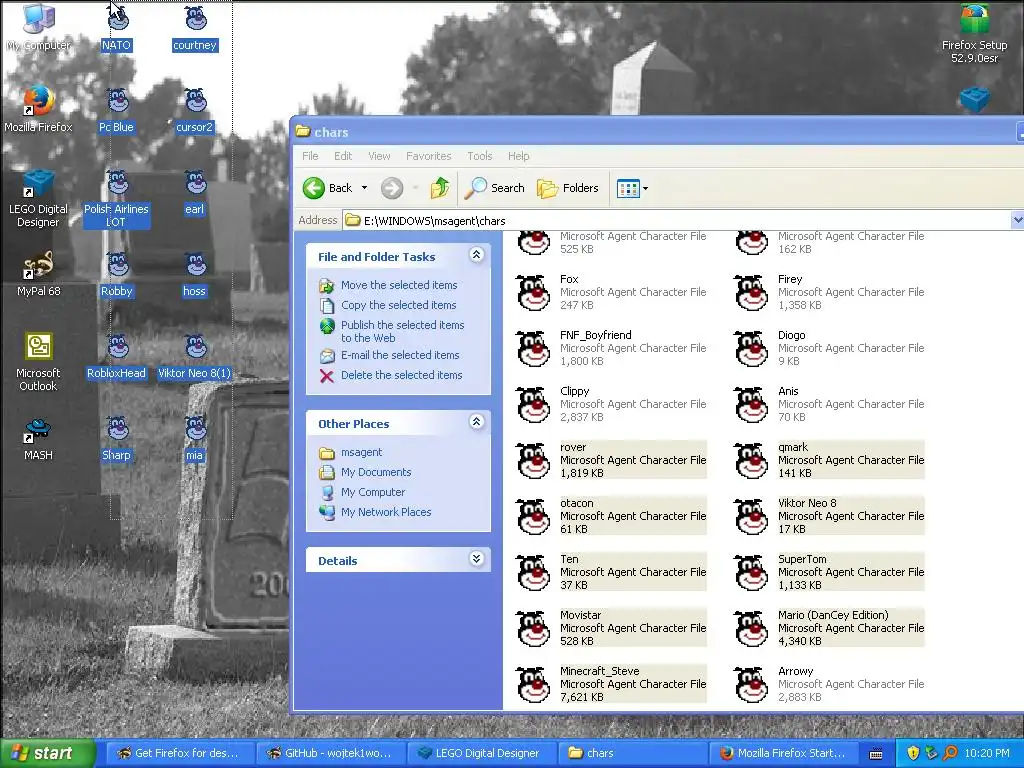1024x768 pixels.
Task: Click Move the selected items
Action: pyautogui.click(x=399, y=285)
